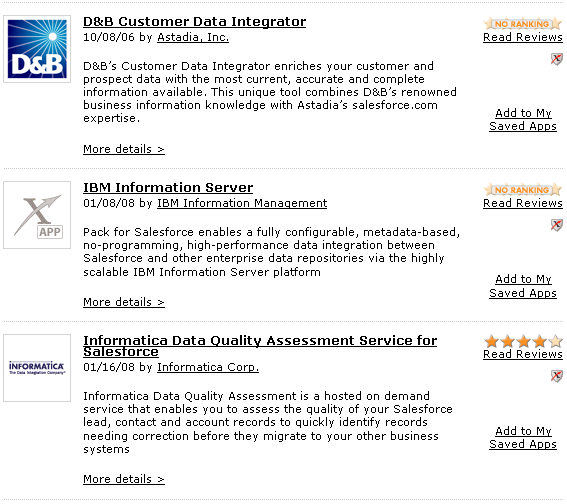
Task: Click the small icon below D&B's Read Reviews
Action: click(x=557, y=59)
